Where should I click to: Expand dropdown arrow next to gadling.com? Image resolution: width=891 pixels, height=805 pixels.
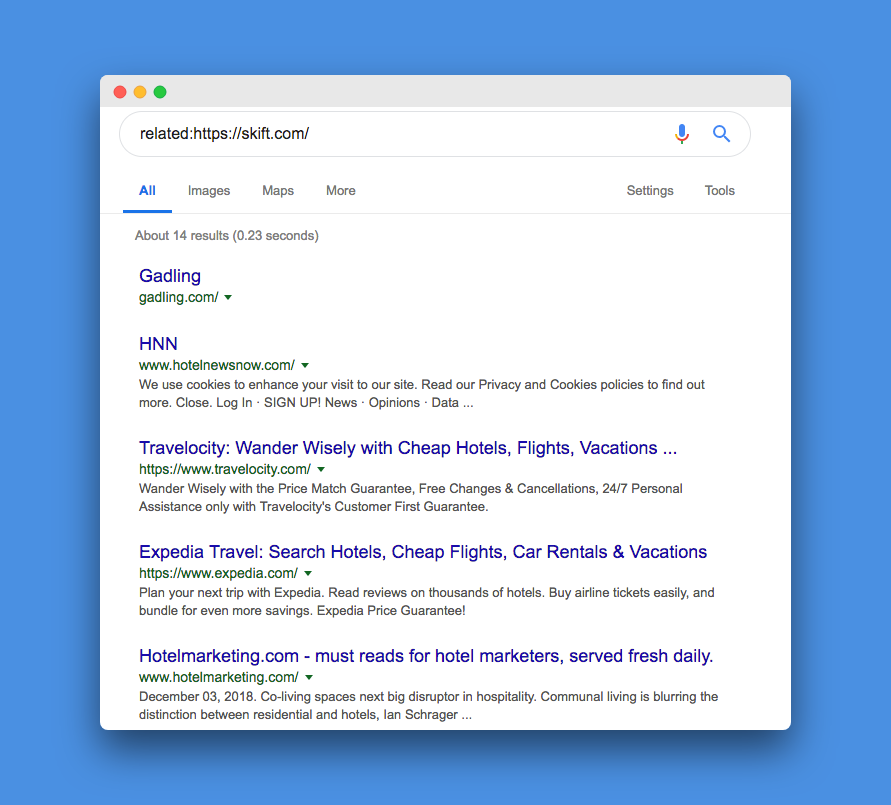[x=228, y=298]
